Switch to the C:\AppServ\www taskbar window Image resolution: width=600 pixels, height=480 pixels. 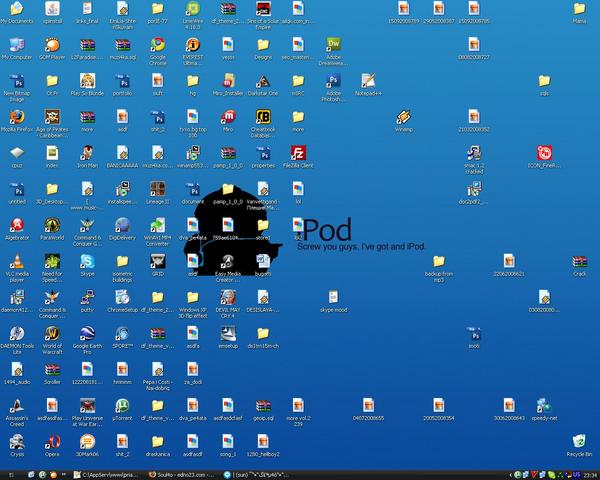108,475
